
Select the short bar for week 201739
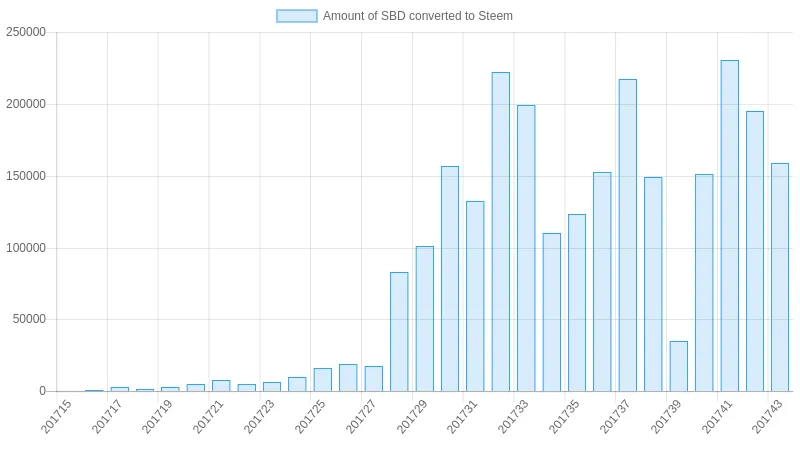point(679,366)
